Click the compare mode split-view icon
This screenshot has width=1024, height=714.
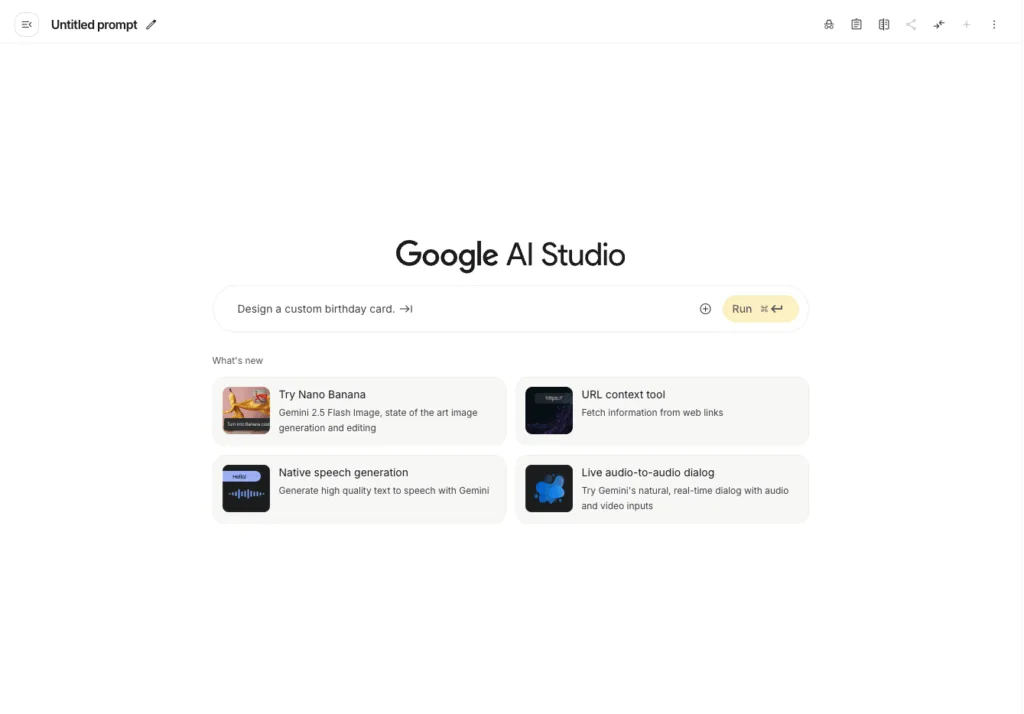884,25
